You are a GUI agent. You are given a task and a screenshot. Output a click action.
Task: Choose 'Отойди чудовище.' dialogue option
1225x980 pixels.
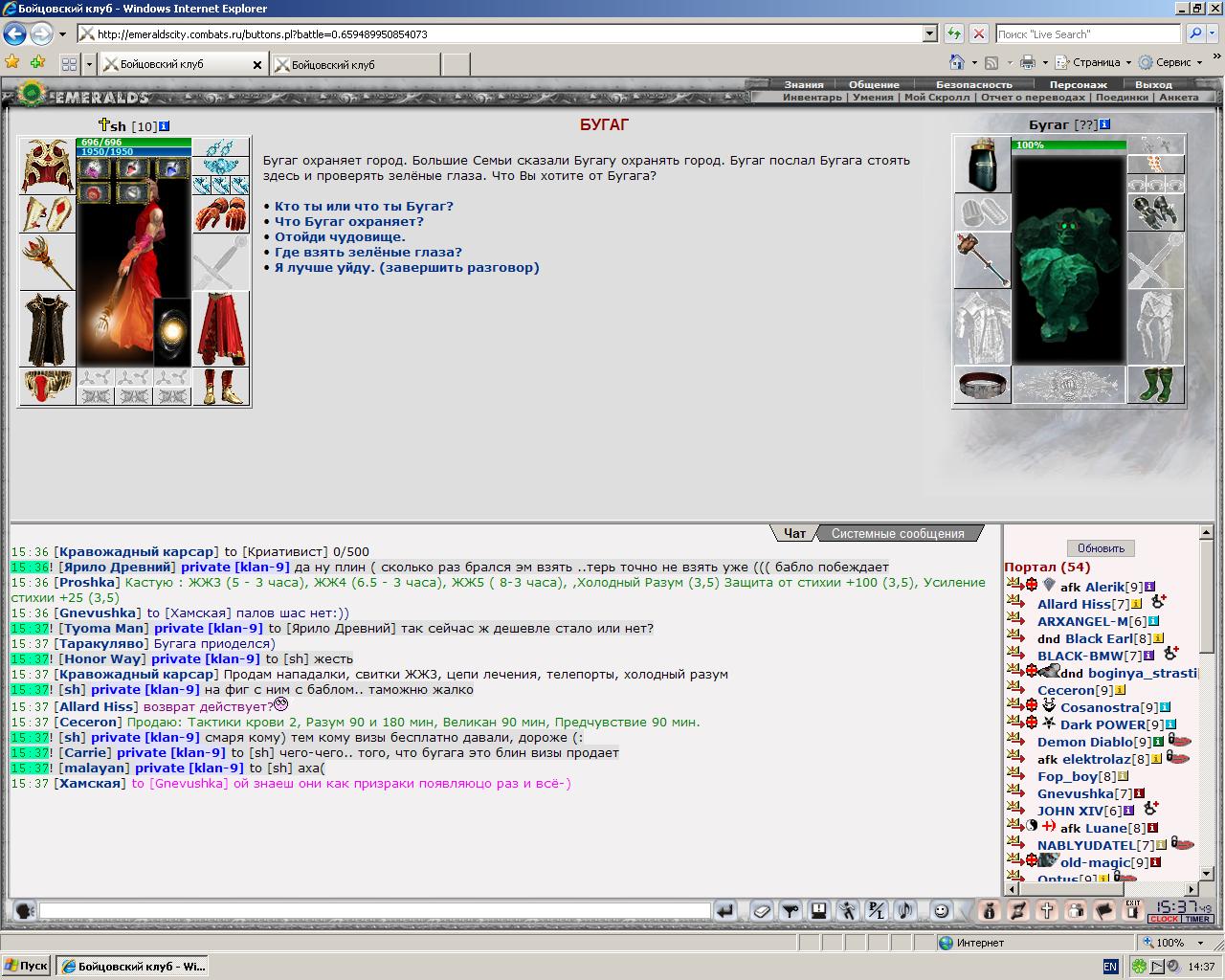(x=340, y=236)
